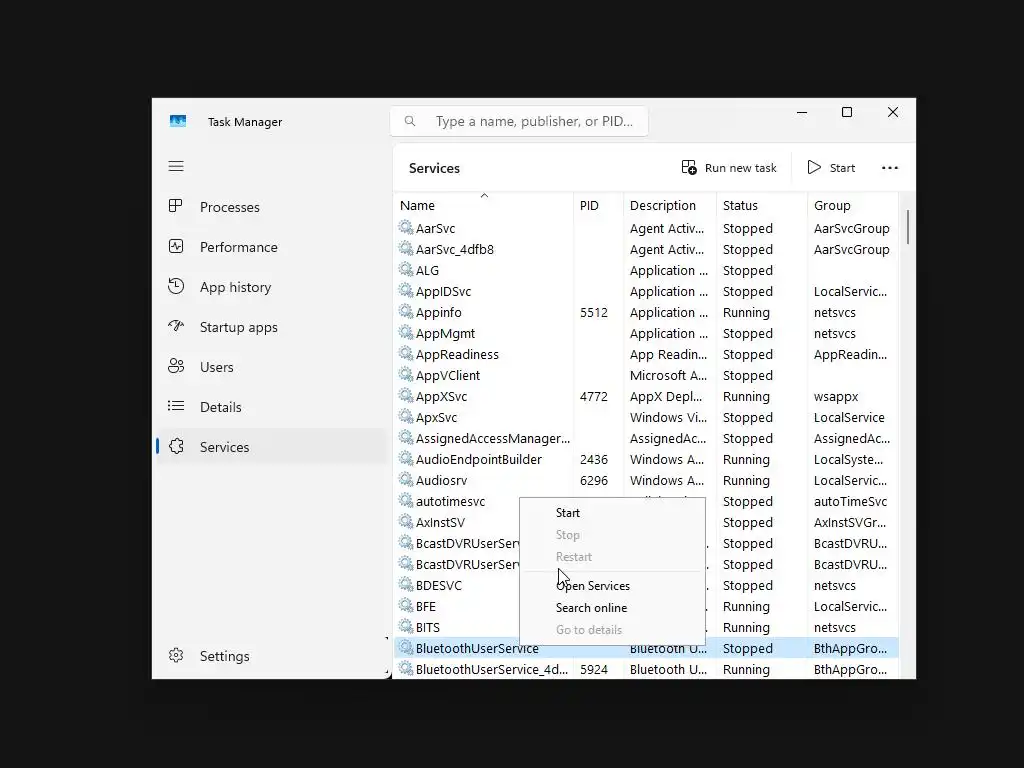Choose Restart in the context menu
The width and height of the screenshot is (1024, 768).
(x=612, y=557)
